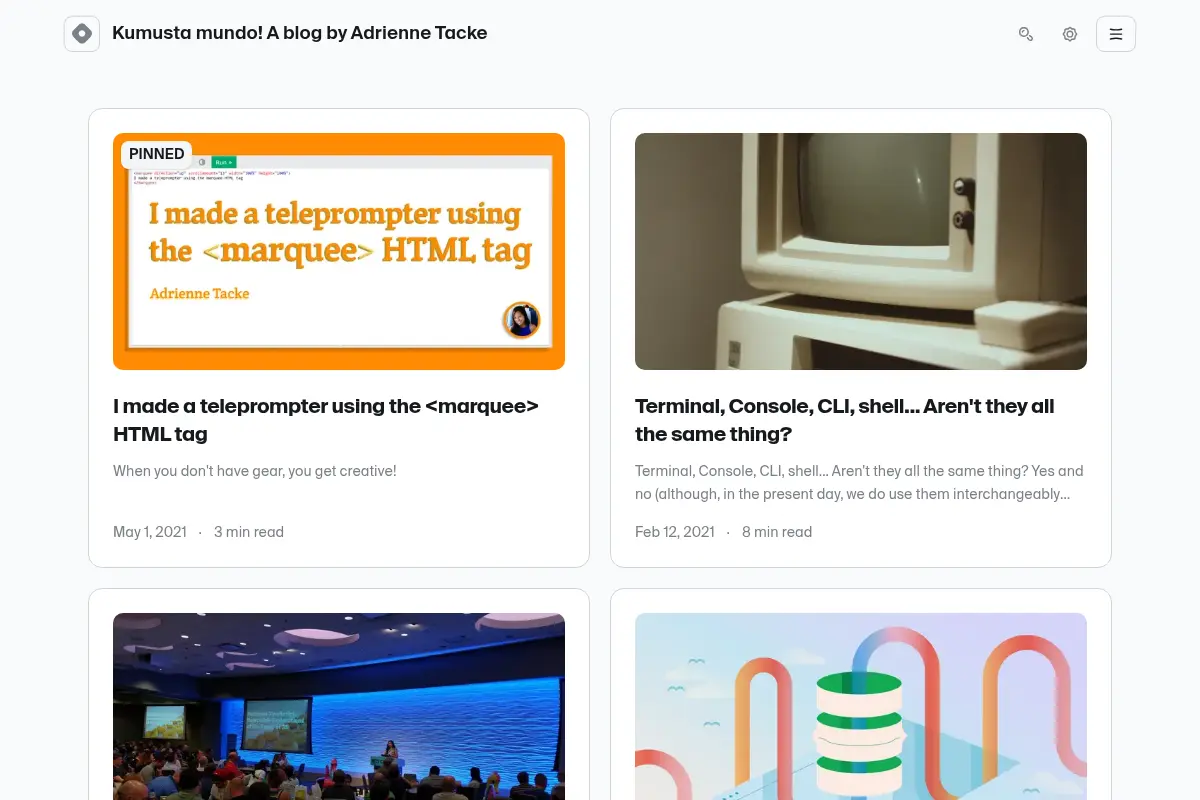
Task: Click the author avatar in teleprompter cover
Action: tap(521, 320)
